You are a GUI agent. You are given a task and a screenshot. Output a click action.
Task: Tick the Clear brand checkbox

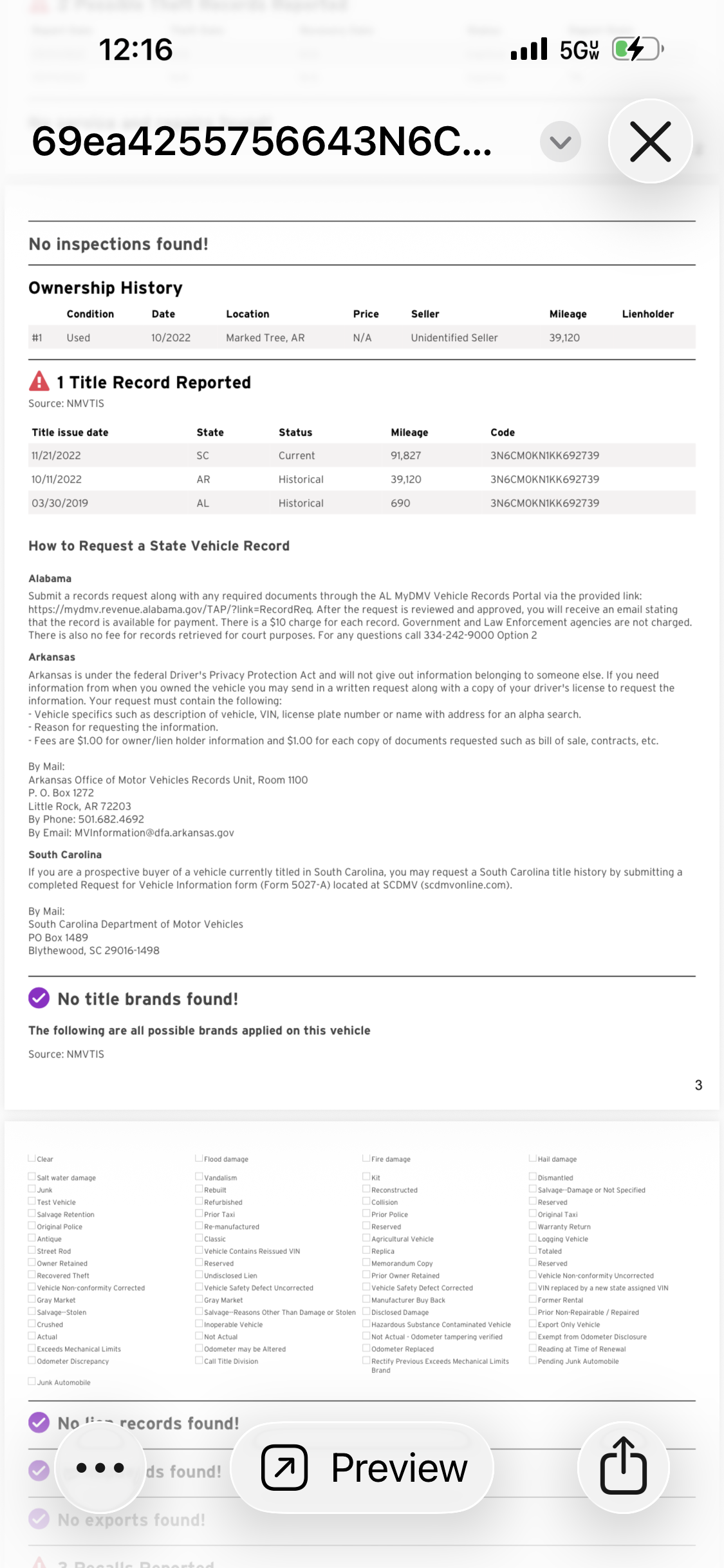click(x=32, y=1158)
